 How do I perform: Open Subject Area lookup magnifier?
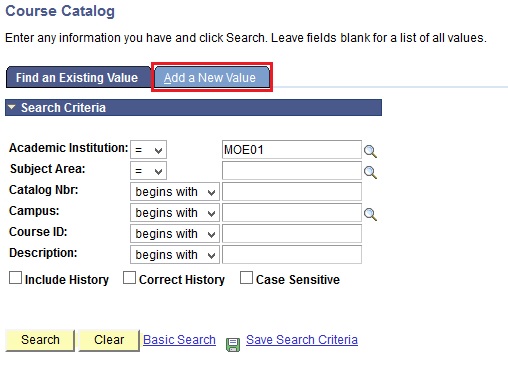tap(370, 172)
